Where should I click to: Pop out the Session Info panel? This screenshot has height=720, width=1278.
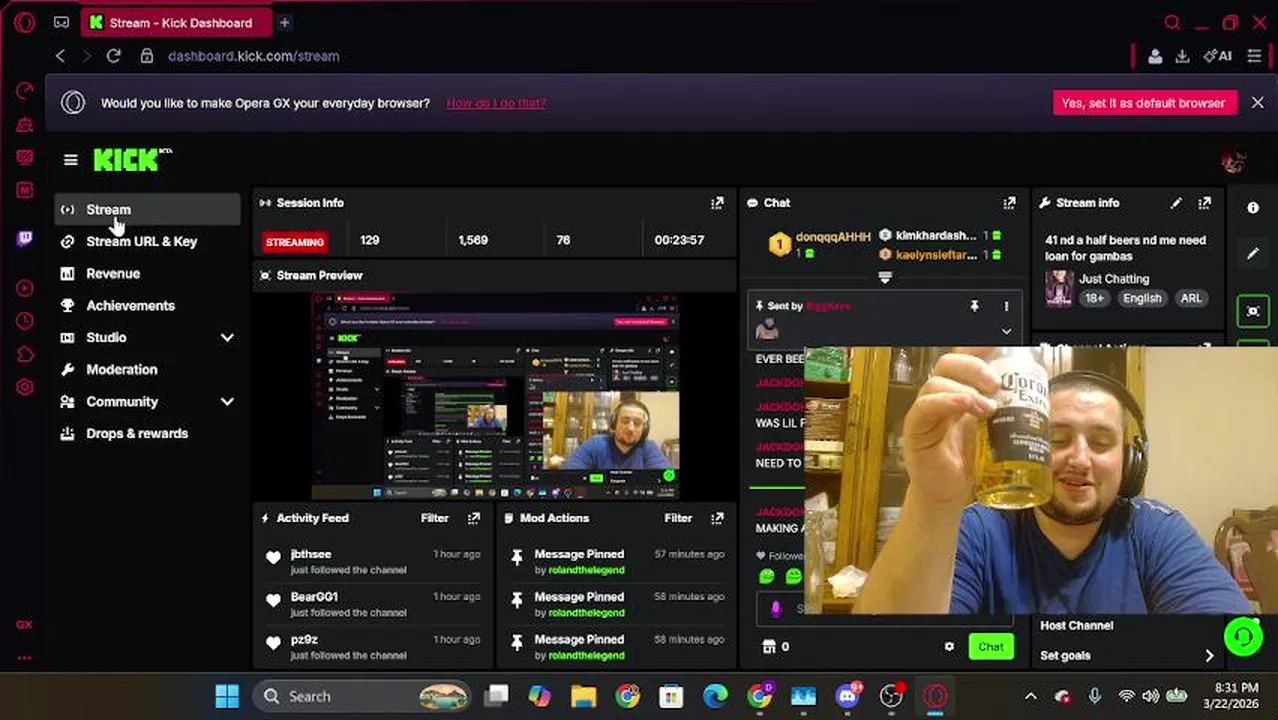pyautogui.click(x=717, y=203)
